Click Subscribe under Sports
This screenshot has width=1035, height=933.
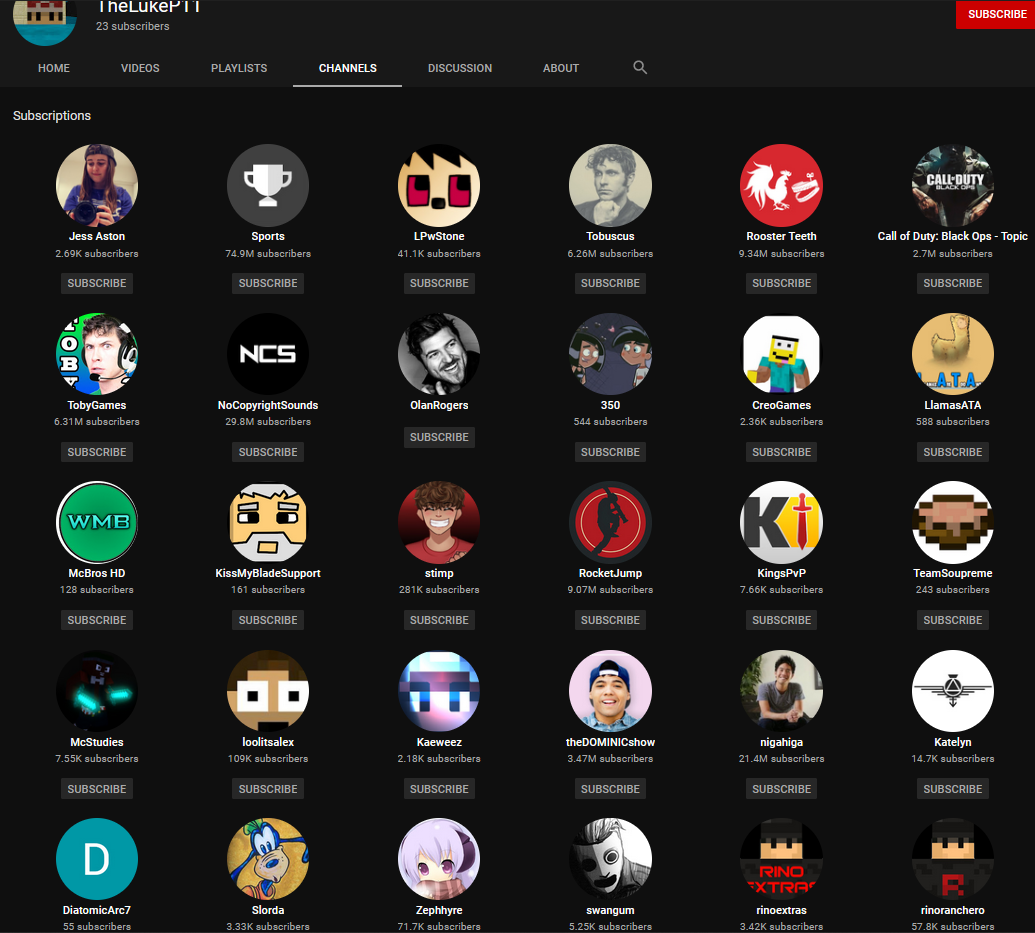[x=268, y=283]
